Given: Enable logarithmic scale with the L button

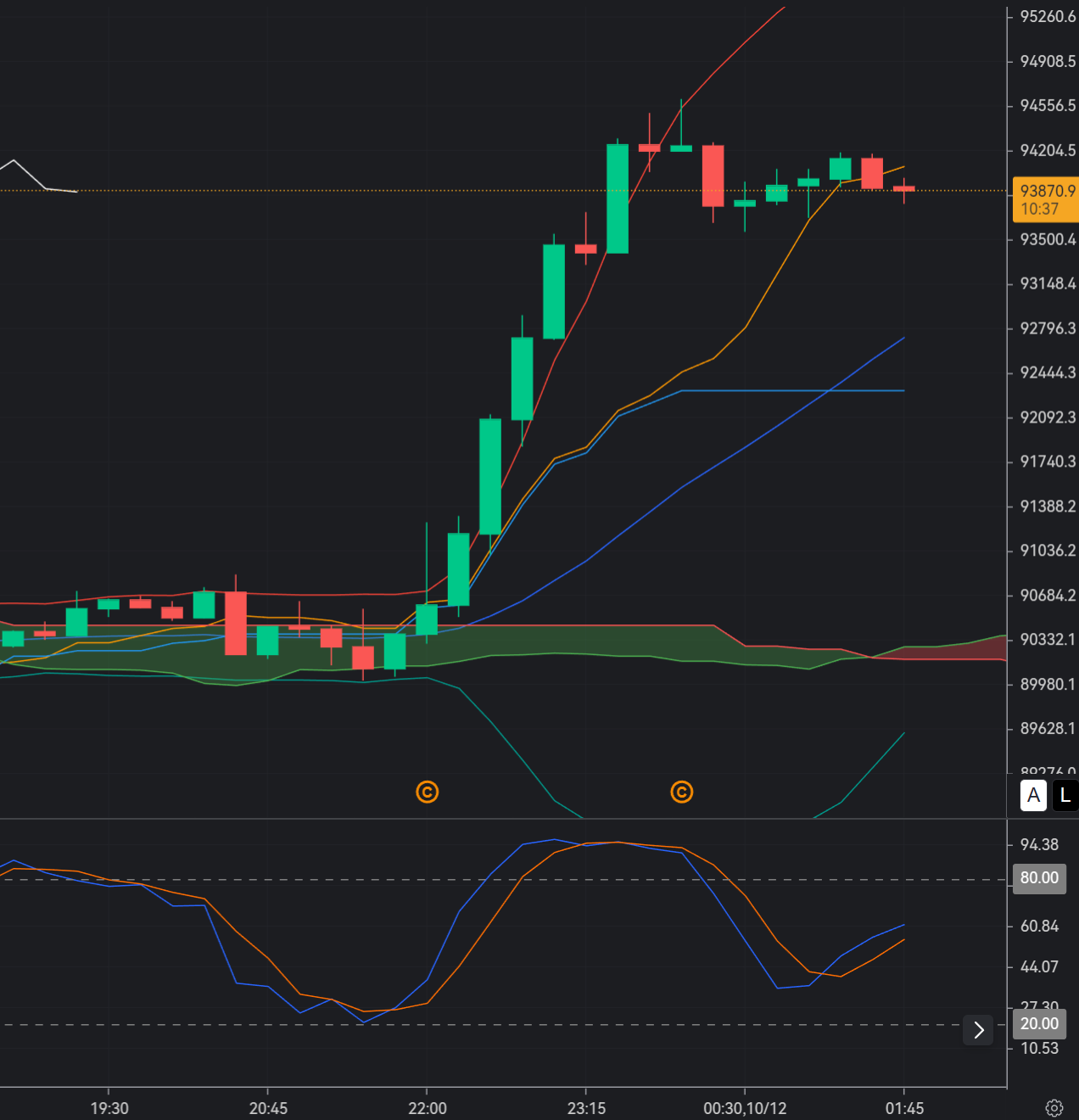Looking at the screenshot, I should point(1065,796).
